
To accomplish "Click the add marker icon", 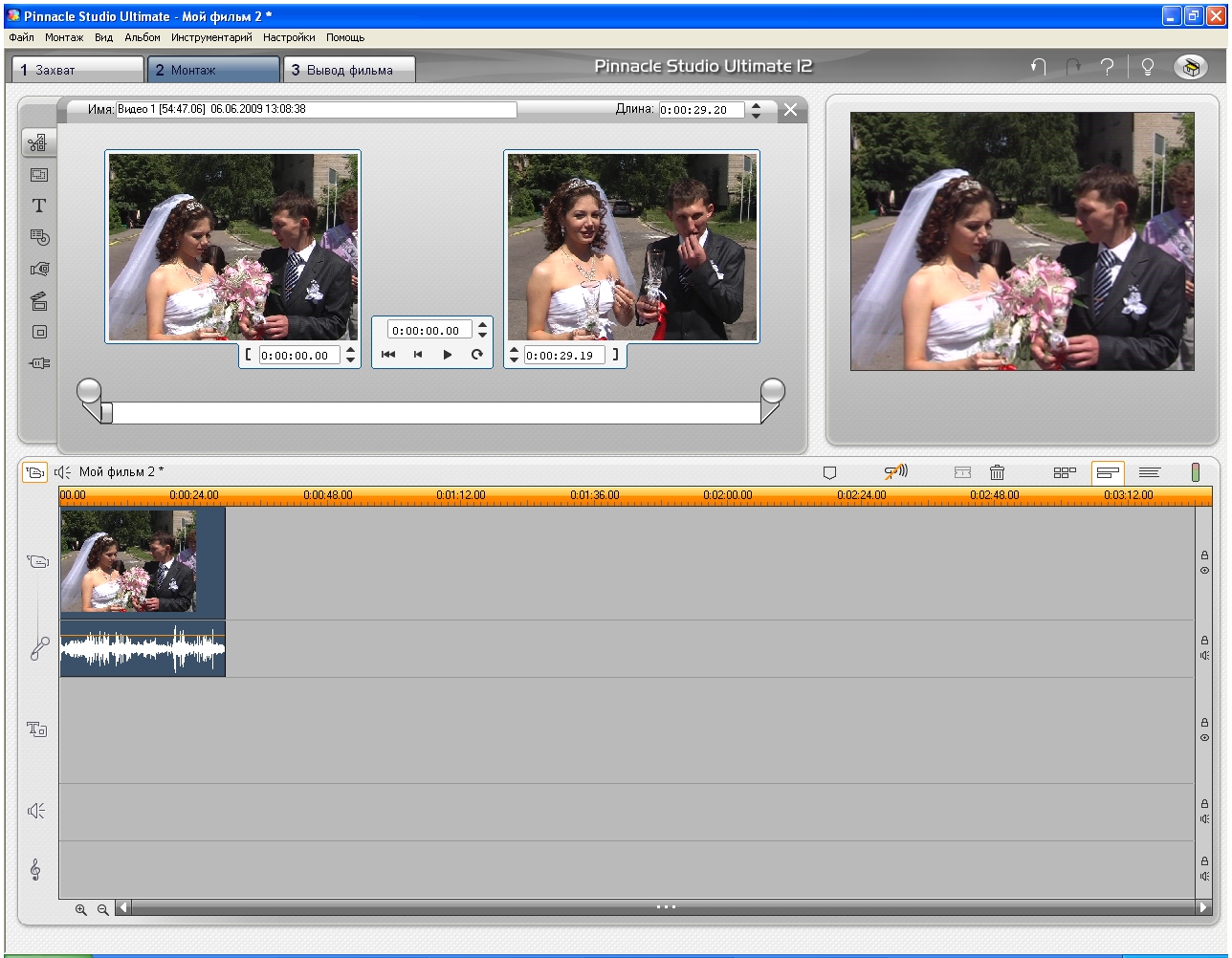I will coord(829,472).
